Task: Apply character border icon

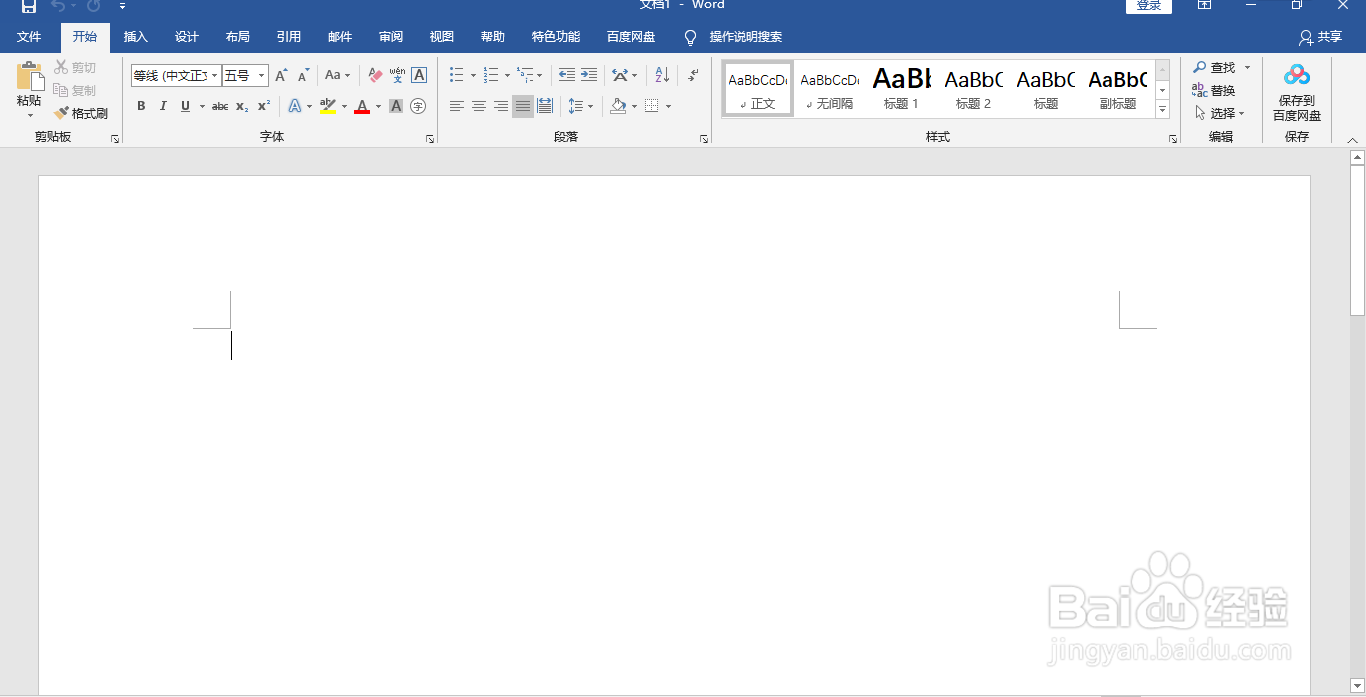Action: [x=419, y=75]
